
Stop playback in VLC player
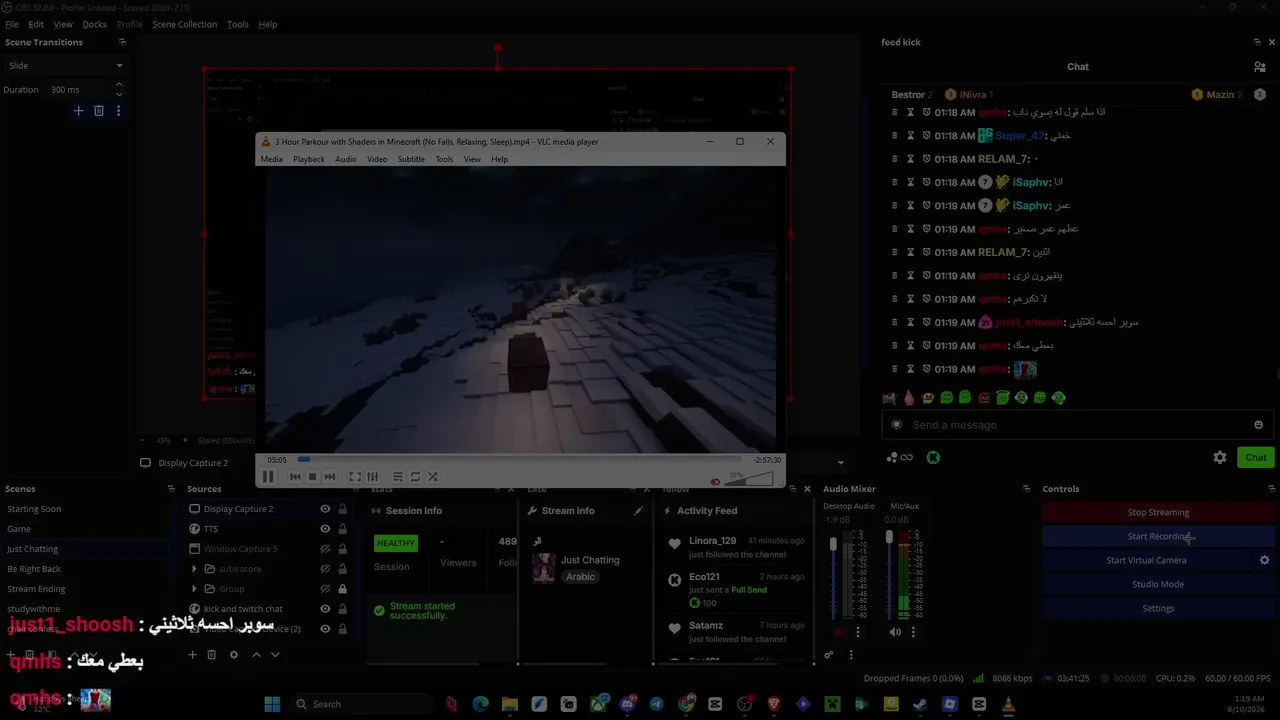pos(312,477)
